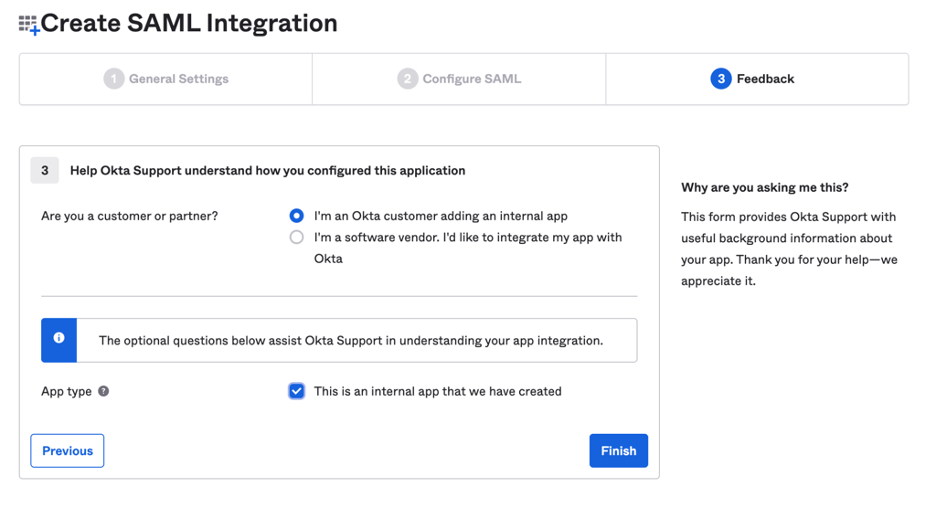The height and width of the screenshot is (508, 936).
Task: Click the Finish button
Action: click(618, 451)
